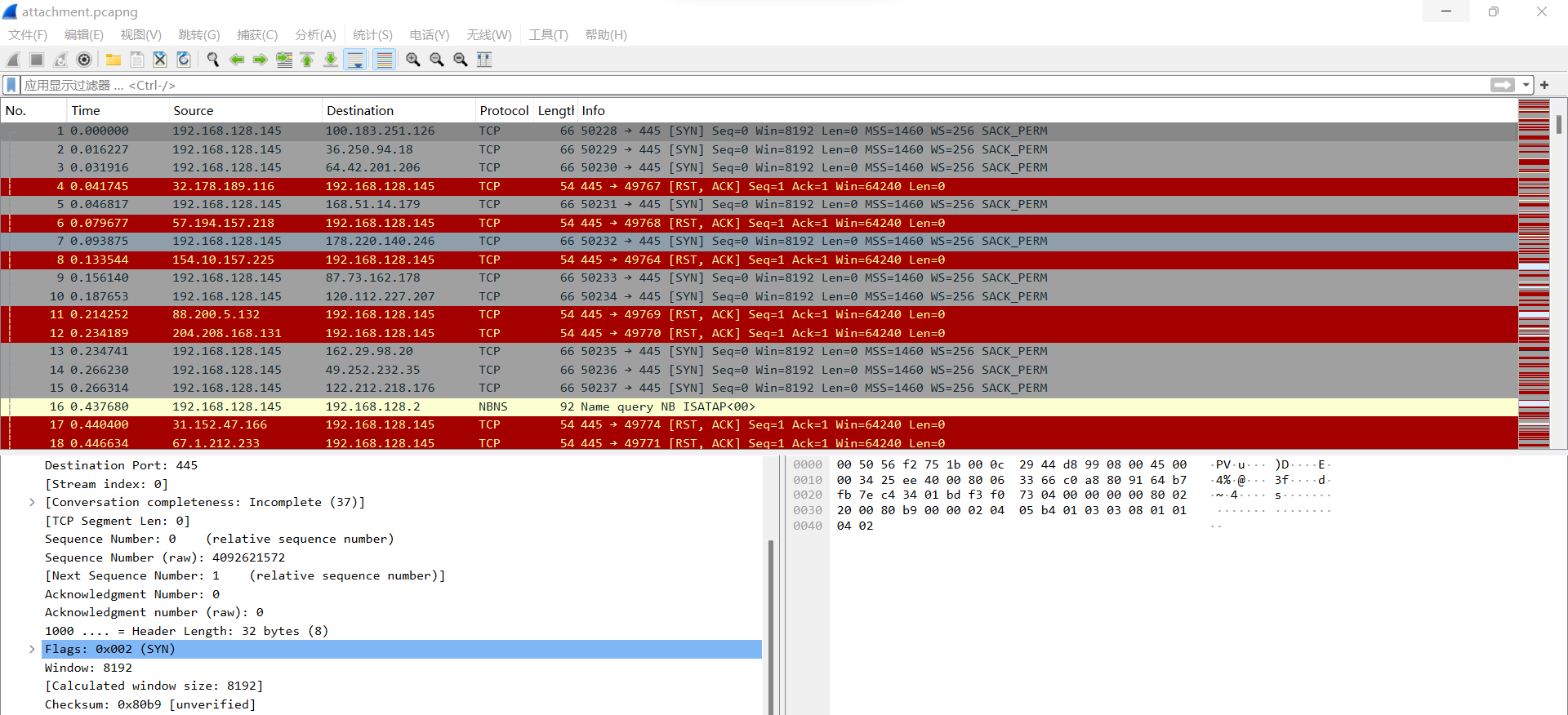
Task: Open the 编辑(E) menu
Action: [84, 35]
